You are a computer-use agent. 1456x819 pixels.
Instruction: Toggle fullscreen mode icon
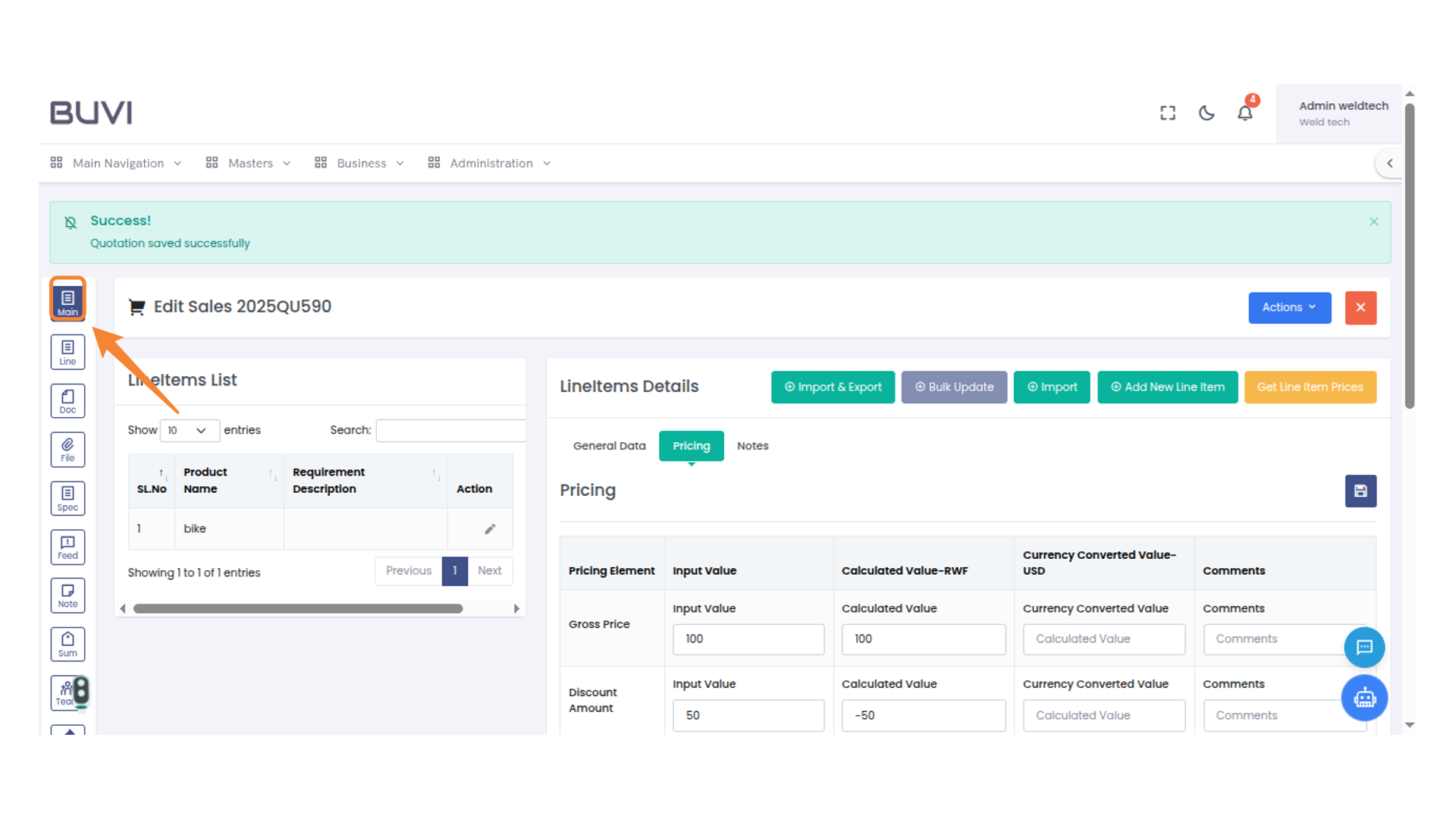[x=1167, y=113]
